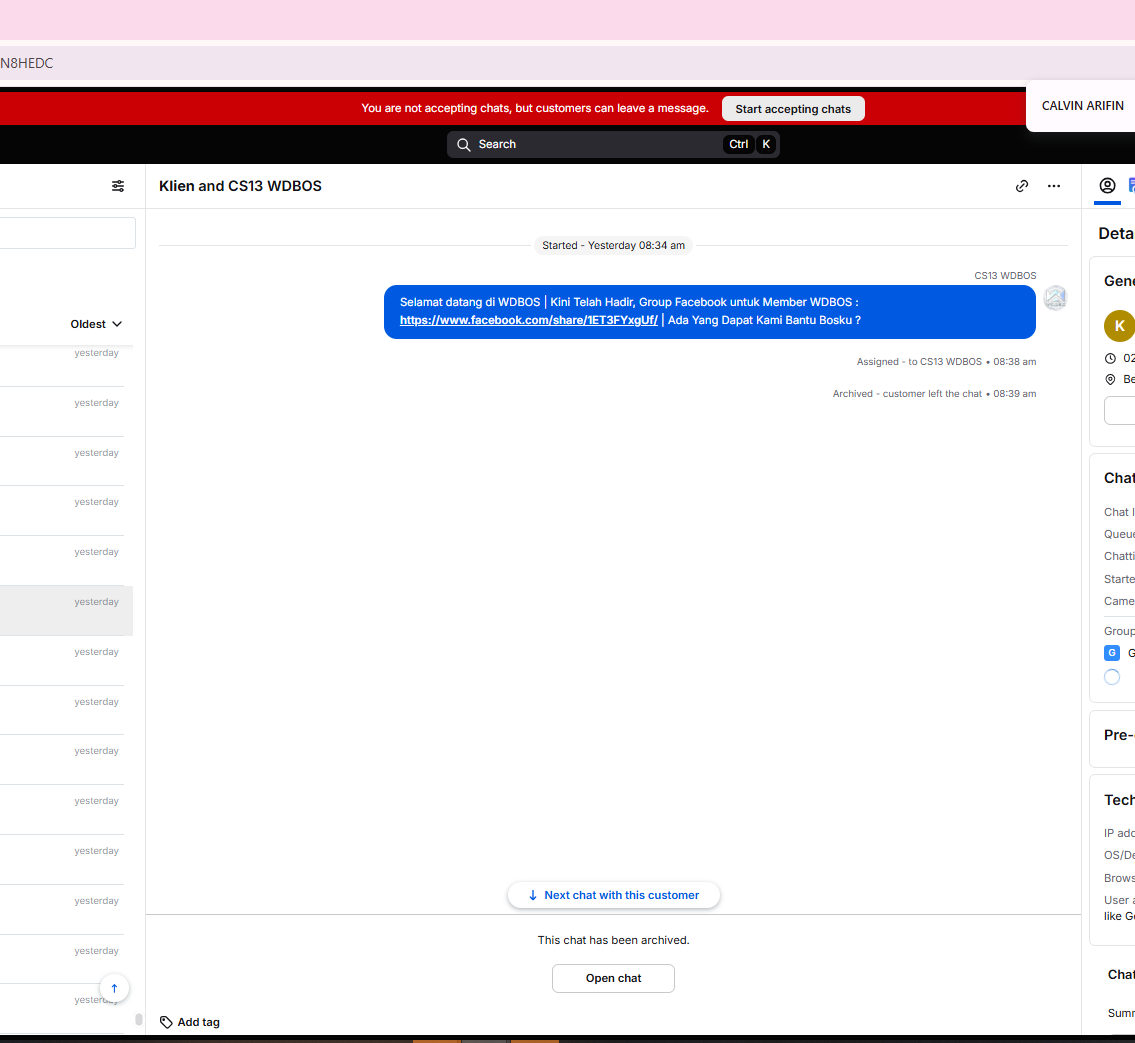Open the archived chat with the Open chat button
This screenshot has width=1135, height=1043.
click(613, 978)
